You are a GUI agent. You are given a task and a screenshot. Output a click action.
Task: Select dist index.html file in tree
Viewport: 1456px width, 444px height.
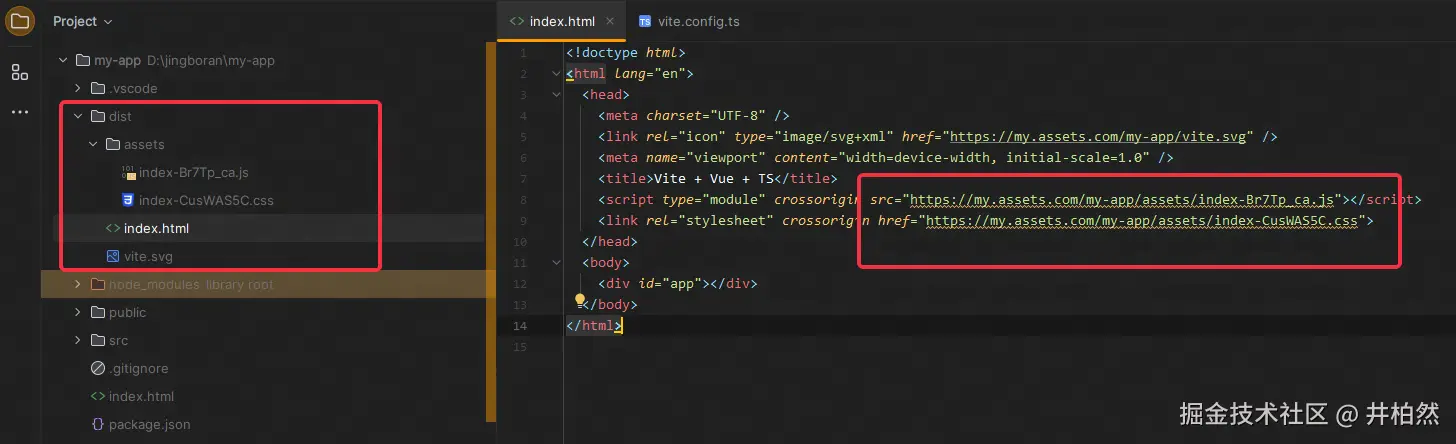coord(156,228)
